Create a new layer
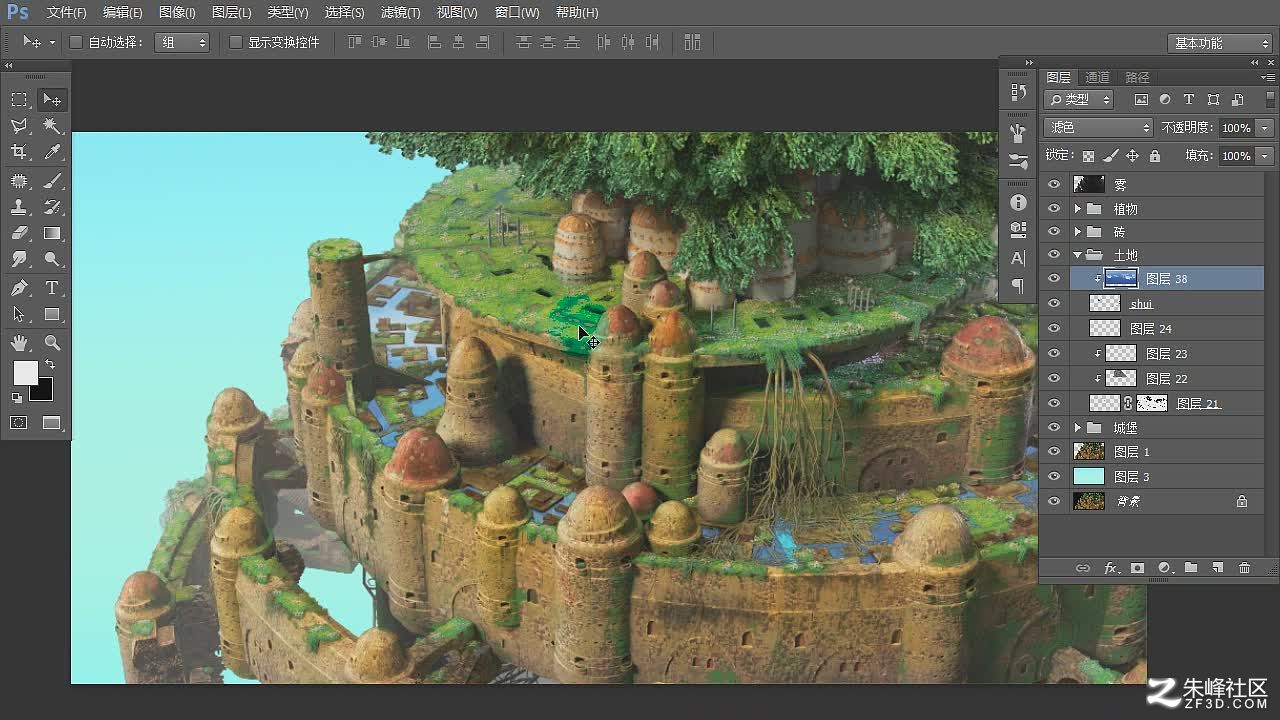 tap(1217, 568)
